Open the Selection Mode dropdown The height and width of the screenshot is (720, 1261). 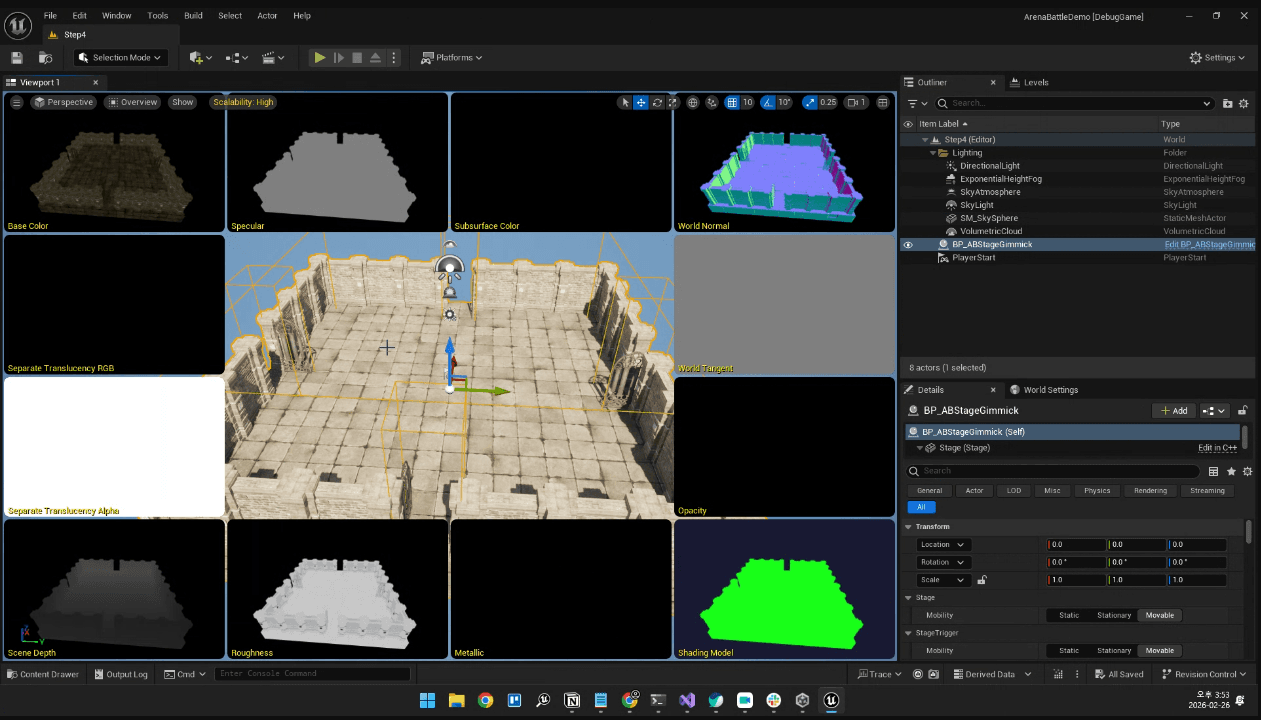120,58
